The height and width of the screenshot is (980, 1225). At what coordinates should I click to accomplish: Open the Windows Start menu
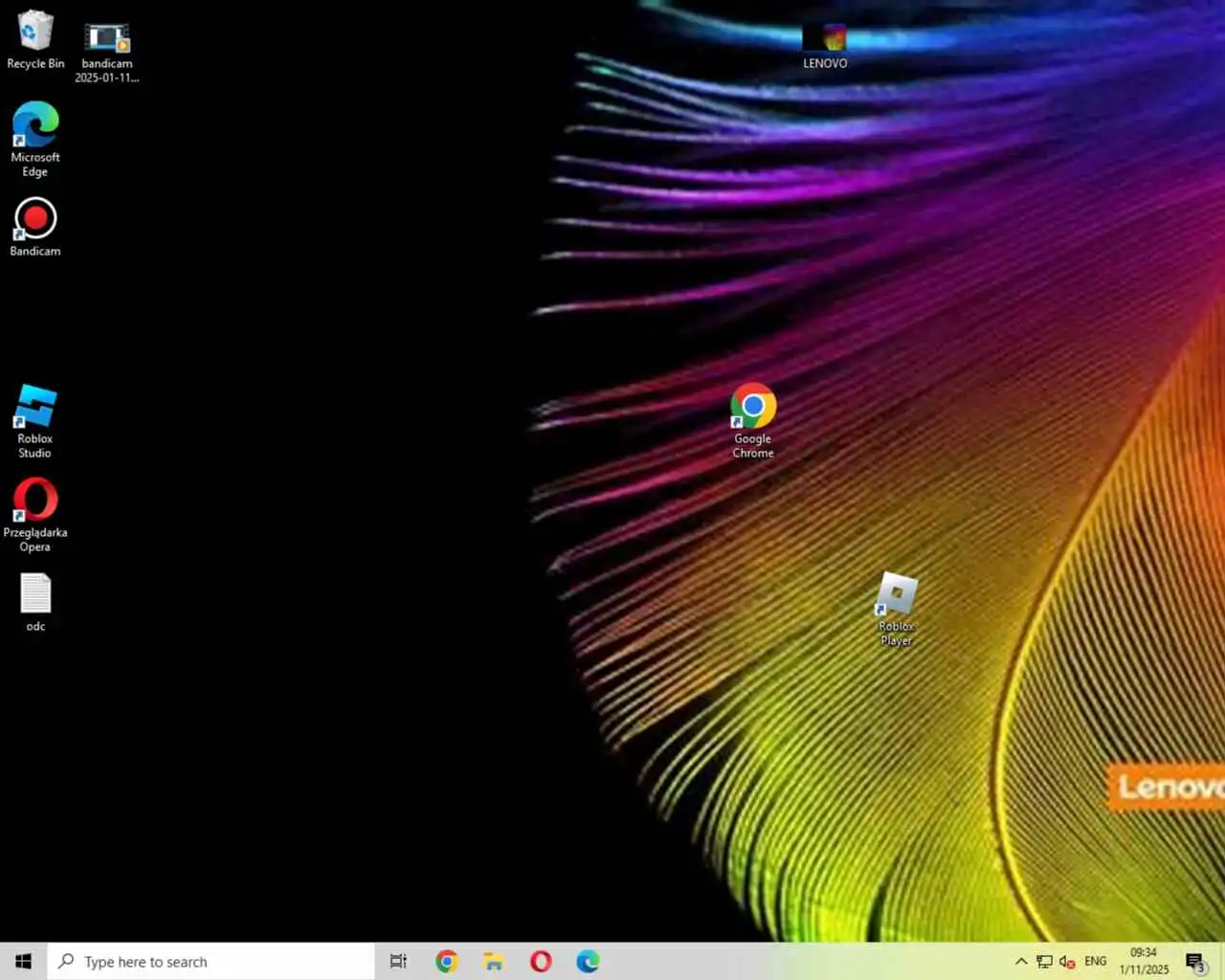click(23, 961)
